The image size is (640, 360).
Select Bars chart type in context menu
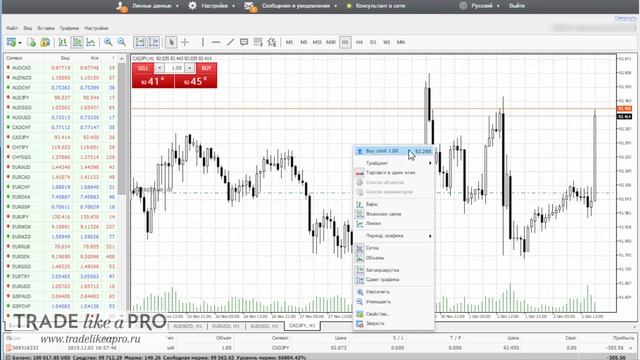(x=393, y=204)
